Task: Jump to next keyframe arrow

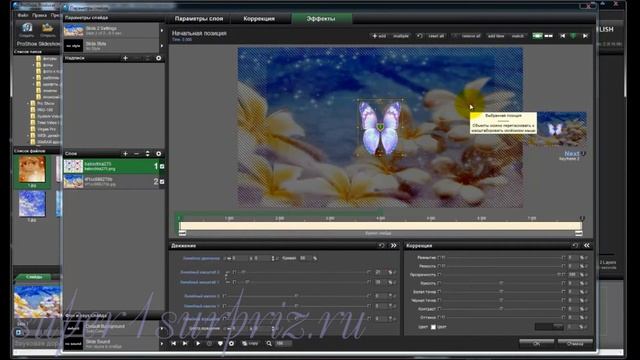Action: pyautogui.click(x=585, y=36)
